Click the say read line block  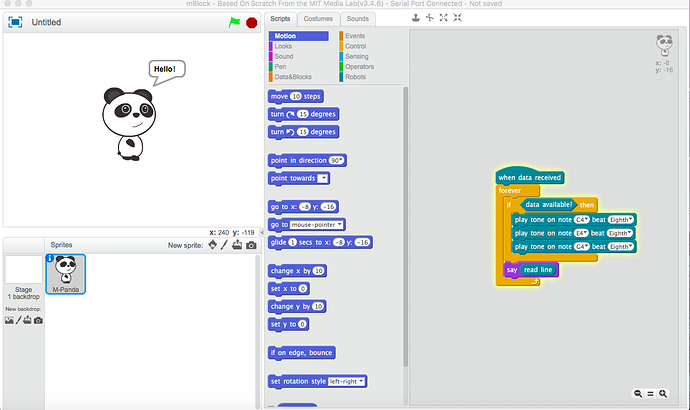(x=510, y=270)
